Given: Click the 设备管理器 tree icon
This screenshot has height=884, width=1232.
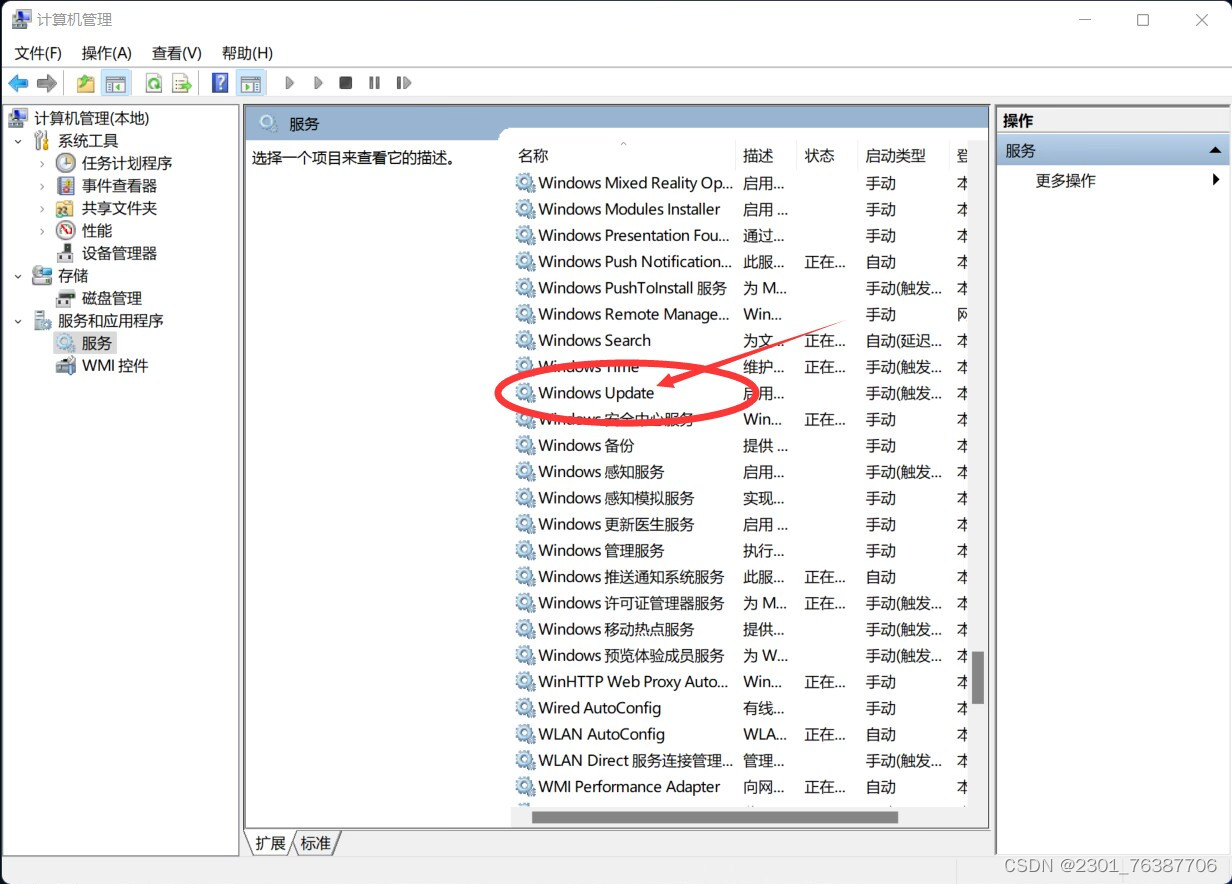Looking at the screenshot, I should click(66, 253).
